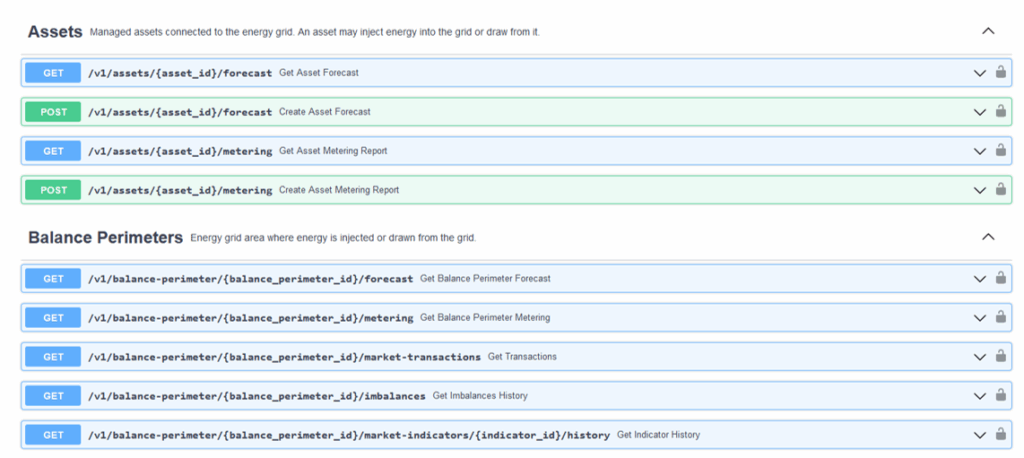Expand Get Balance Perimeter Metering chevron
Screen dimensions: 1024x458
click(x=980, y=318)
